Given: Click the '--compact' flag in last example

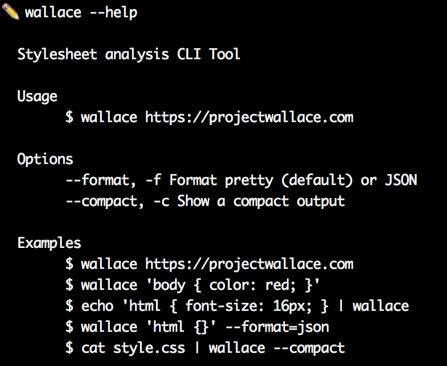Looking at the screenshot, I should click(x=309, y=348).
